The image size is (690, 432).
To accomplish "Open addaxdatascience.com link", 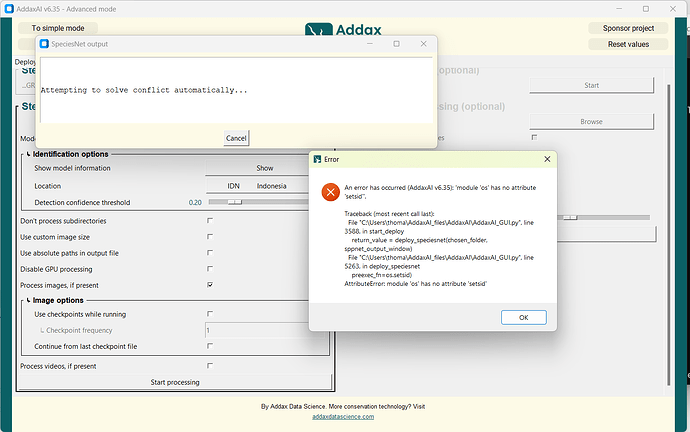I will point(343,417).
